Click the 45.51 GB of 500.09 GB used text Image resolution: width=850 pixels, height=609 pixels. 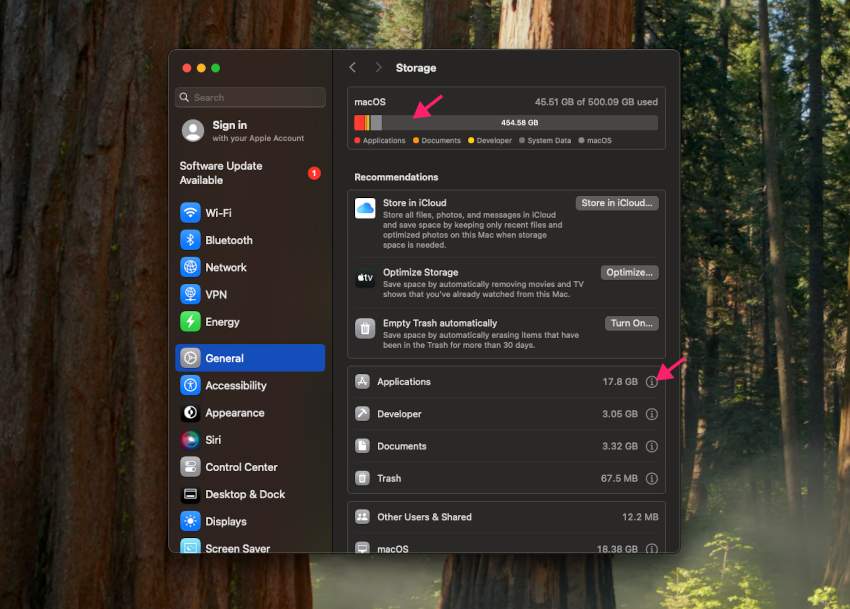coord(596,102)
